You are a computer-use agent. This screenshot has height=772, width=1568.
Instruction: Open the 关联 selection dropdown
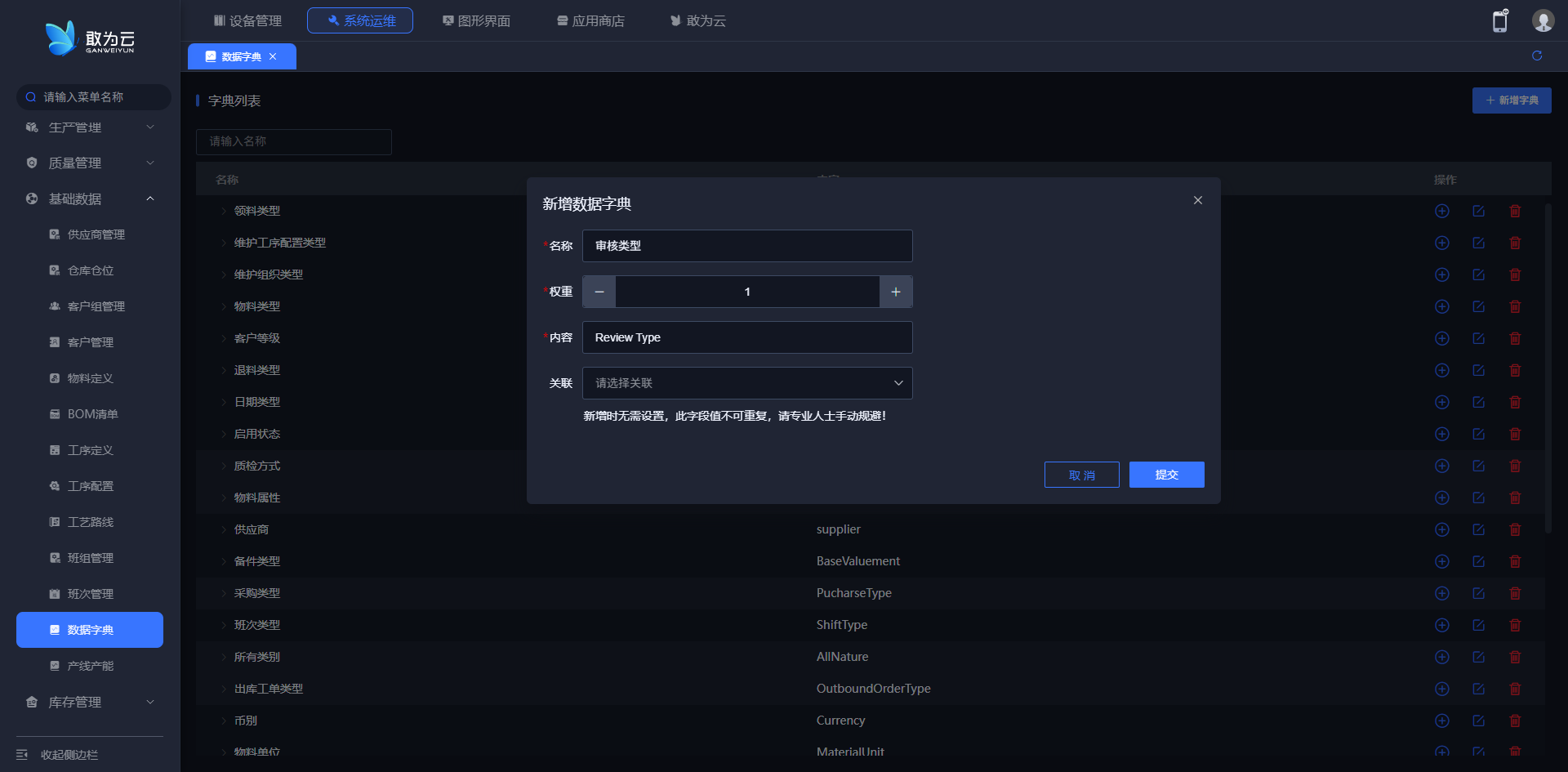click(x=746, y=383)
